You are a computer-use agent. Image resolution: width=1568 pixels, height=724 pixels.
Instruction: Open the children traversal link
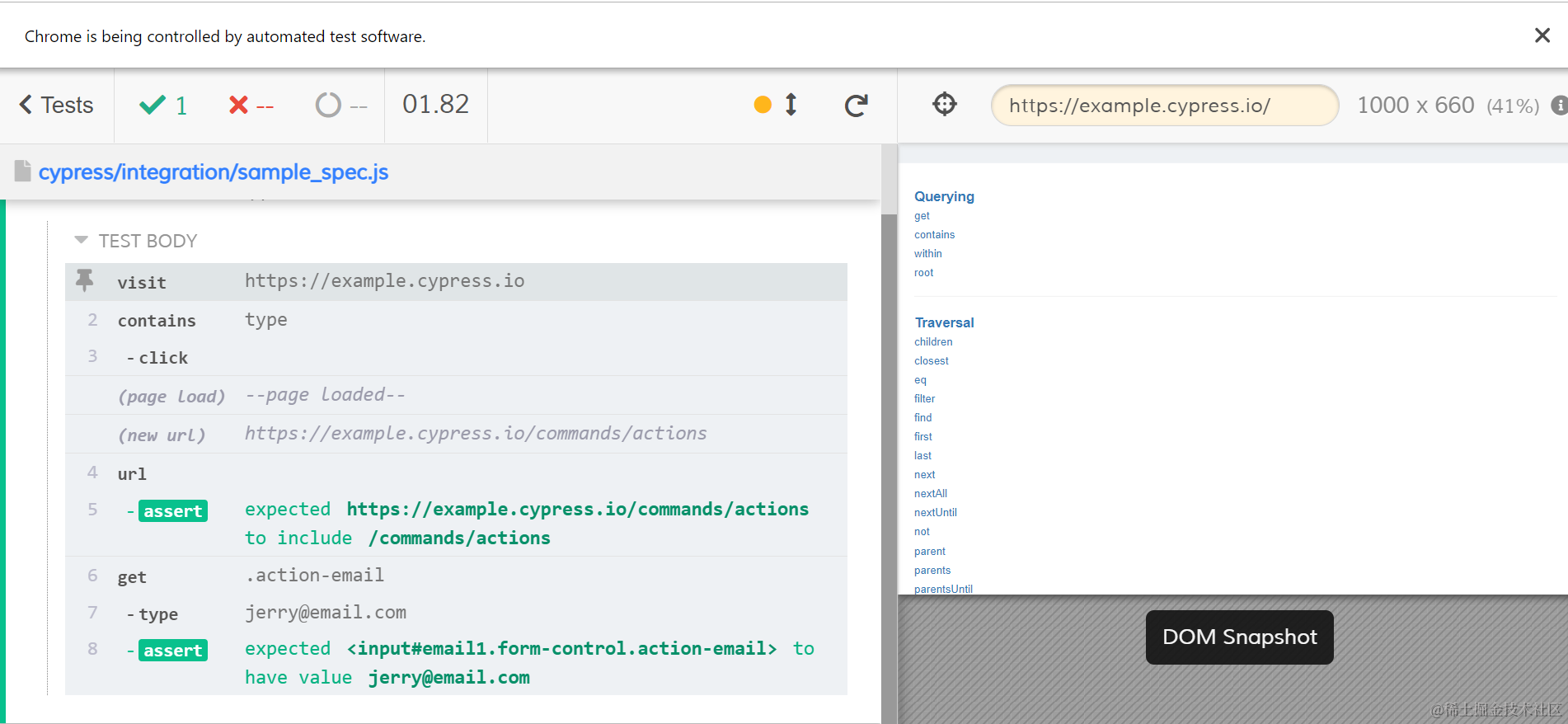(x=933, y=342)
